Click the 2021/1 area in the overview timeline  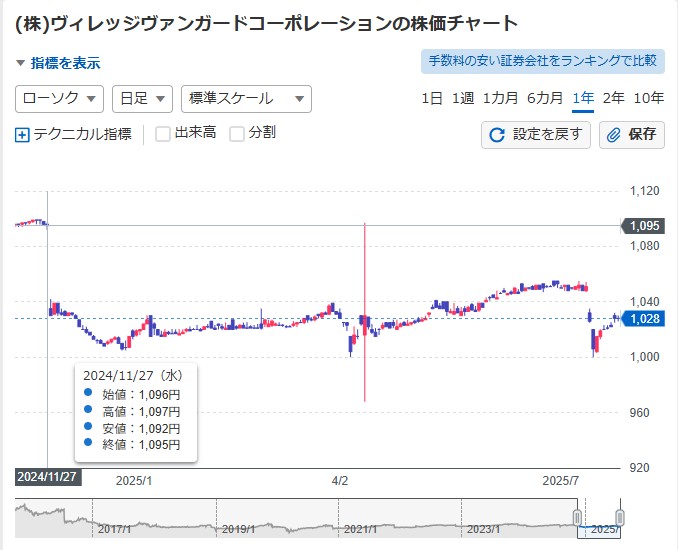[x=361, y=529]
